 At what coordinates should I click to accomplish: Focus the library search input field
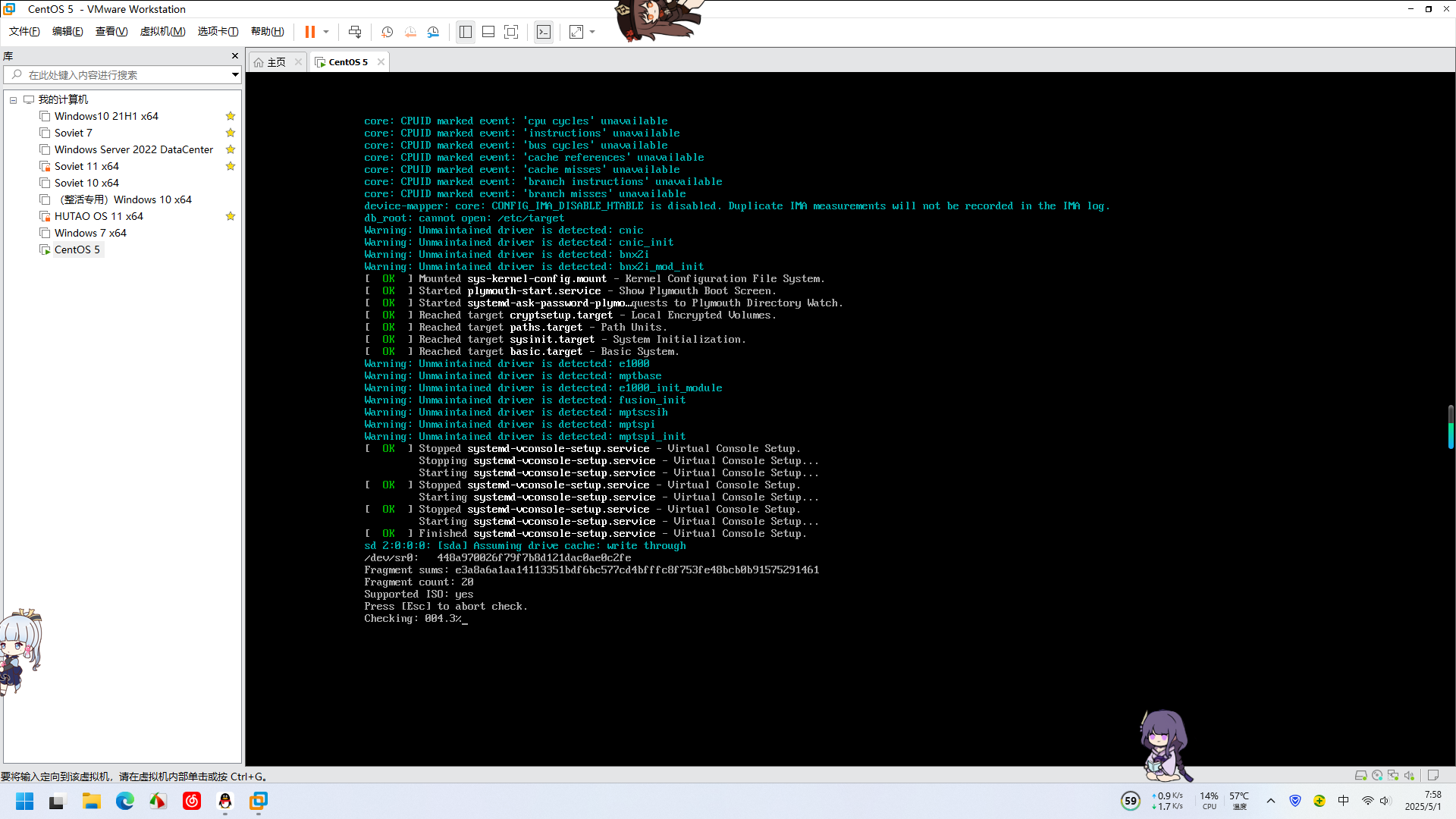pyautogui.click(x=121, y=75)
